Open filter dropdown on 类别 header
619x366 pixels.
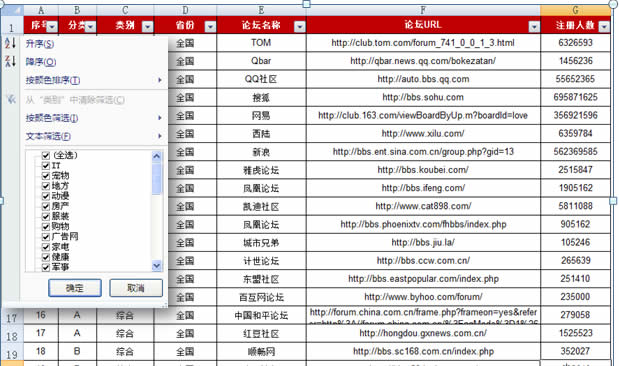(148, 26)
